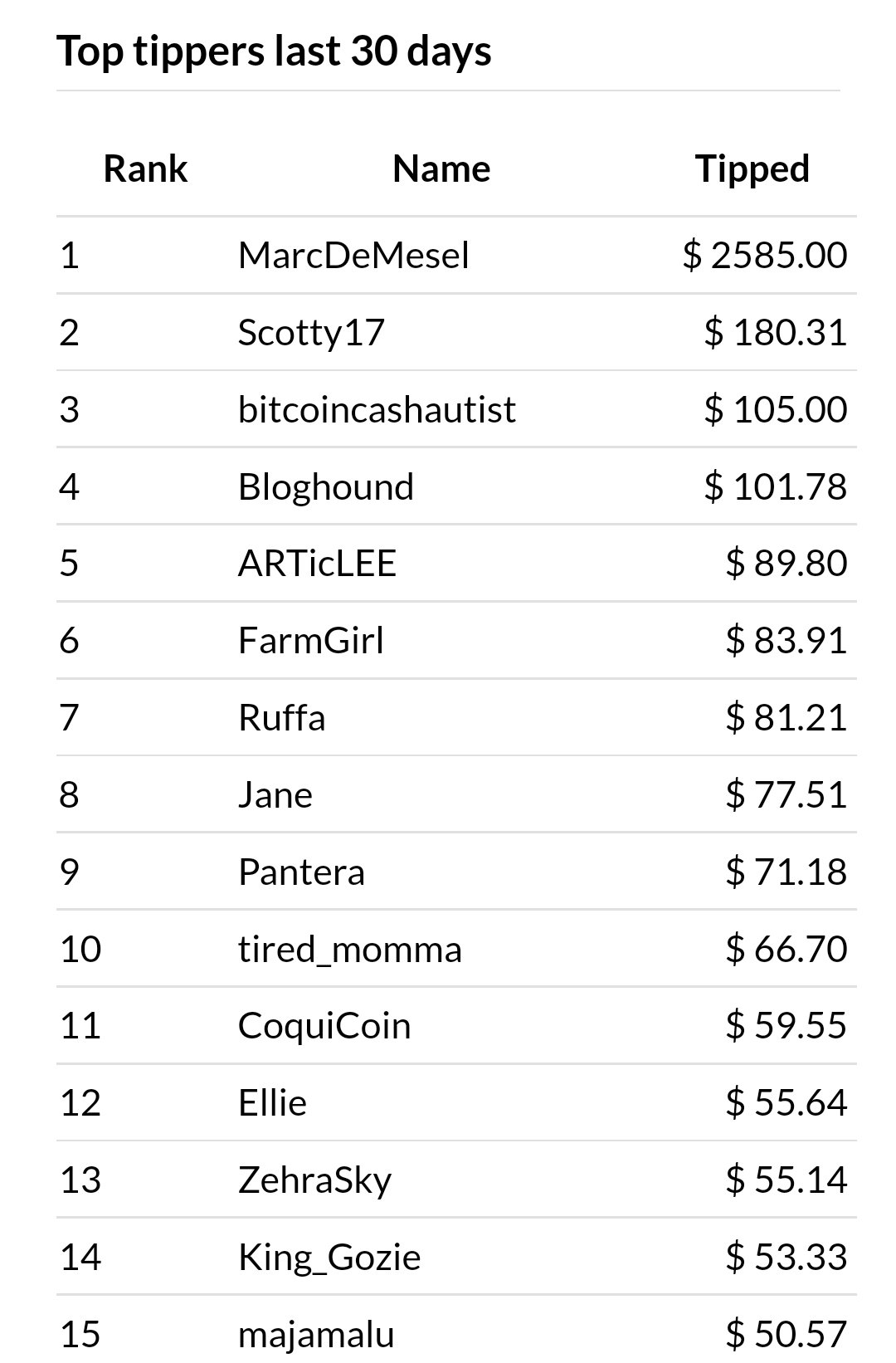Open Bloghound user page
Viewport: 896px width, 1363px height.
tap(325, 486)
